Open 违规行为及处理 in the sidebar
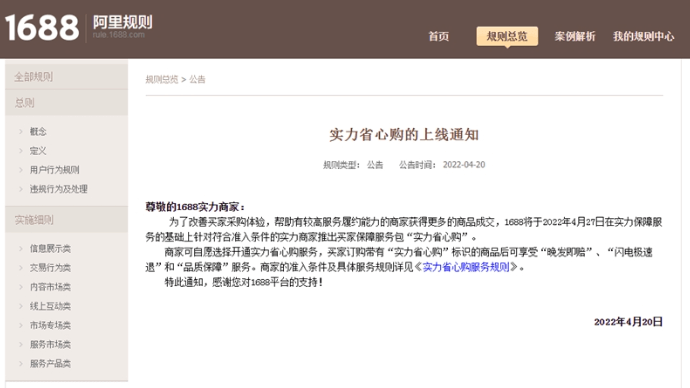Screen dimensions: 690x388 (59, 189)
